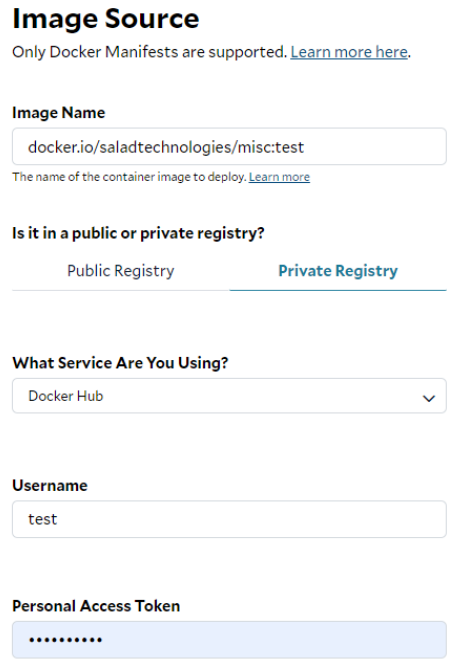Focus the Username text field

[229, 519]
